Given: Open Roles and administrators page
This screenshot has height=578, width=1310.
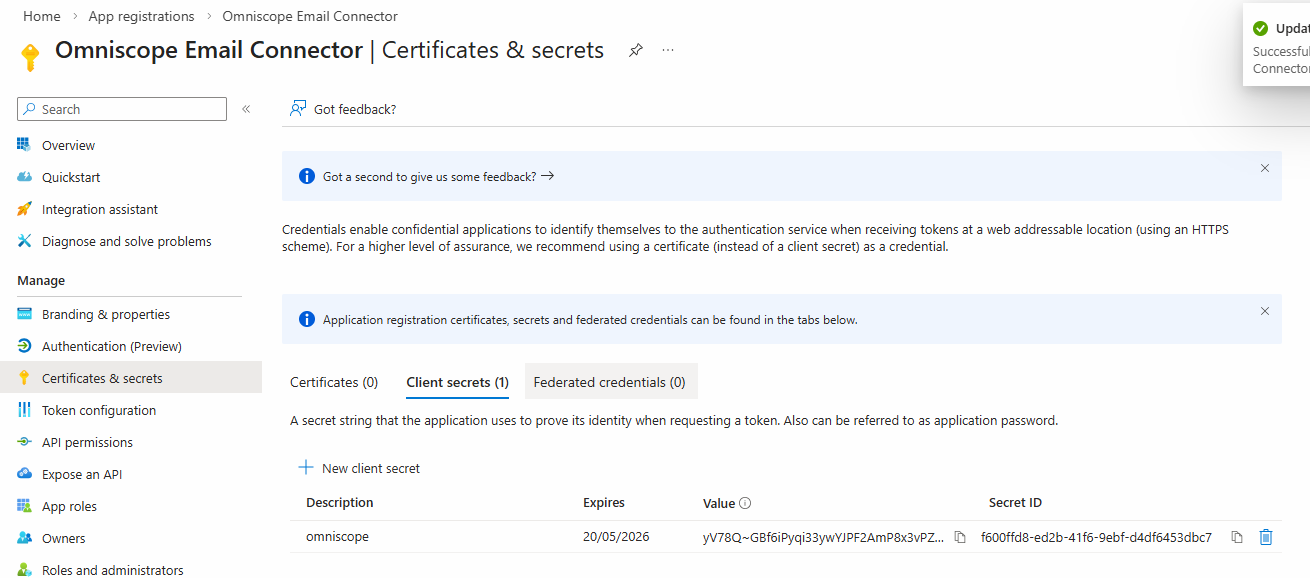Looking at the screenshot, I should pyautogui.click(x=113, y=570).
